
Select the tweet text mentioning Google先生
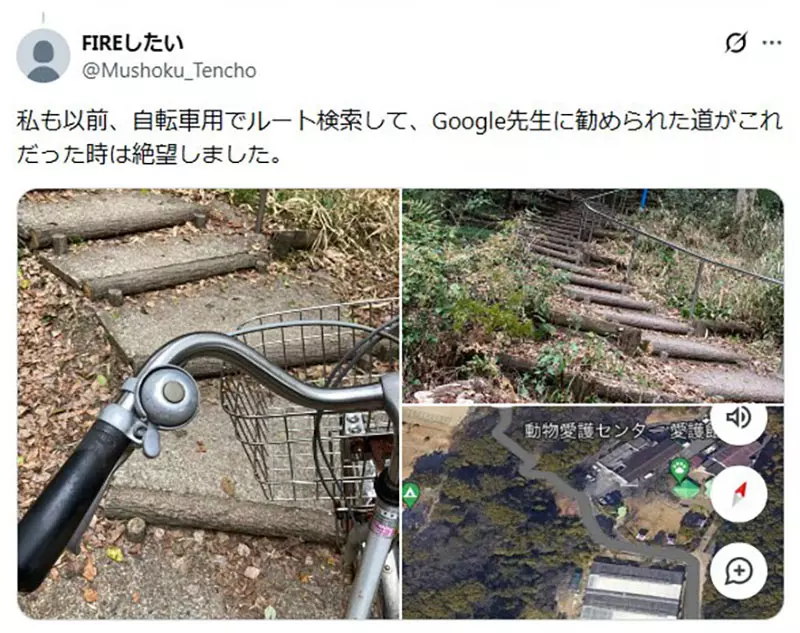point(400,138)
